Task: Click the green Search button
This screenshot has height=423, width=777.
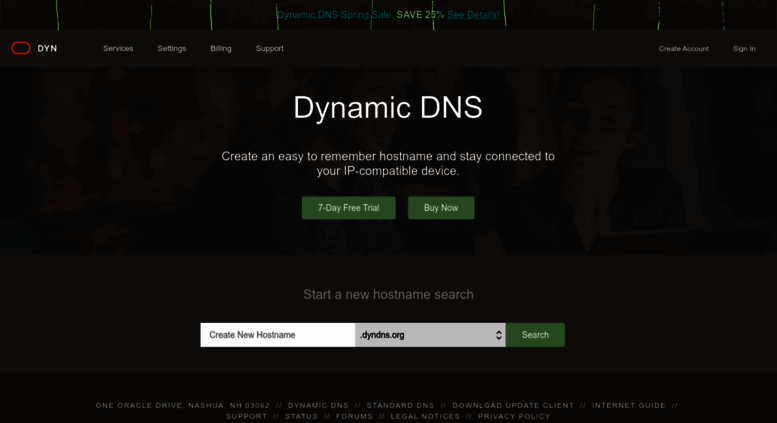Action: (x=535, y=335)
